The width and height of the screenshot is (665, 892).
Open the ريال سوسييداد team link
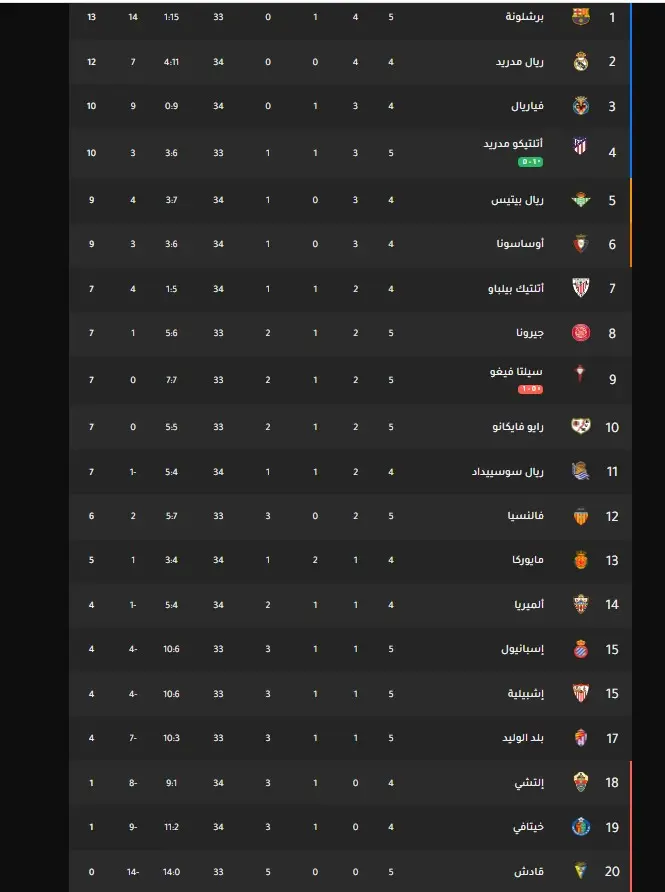(507, 472)
